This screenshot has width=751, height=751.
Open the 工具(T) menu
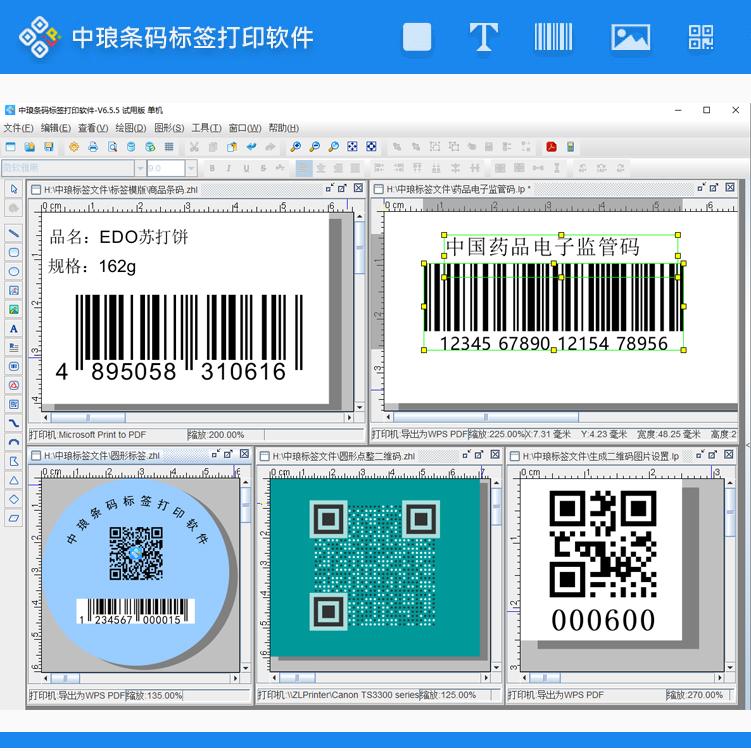pos(206,128)
